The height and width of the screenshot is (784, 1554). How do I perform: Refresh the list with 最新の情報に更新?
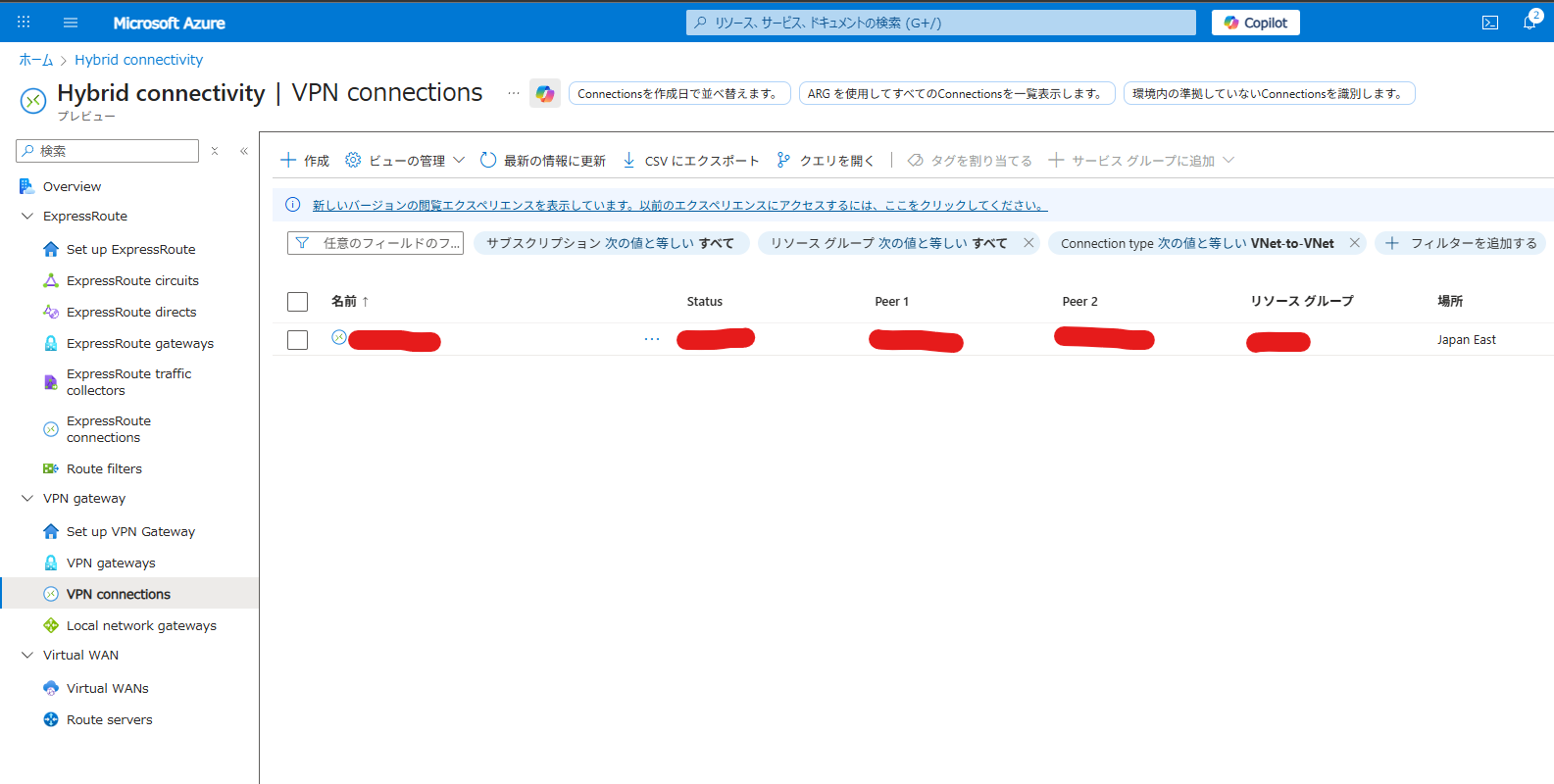coord(543,161)
